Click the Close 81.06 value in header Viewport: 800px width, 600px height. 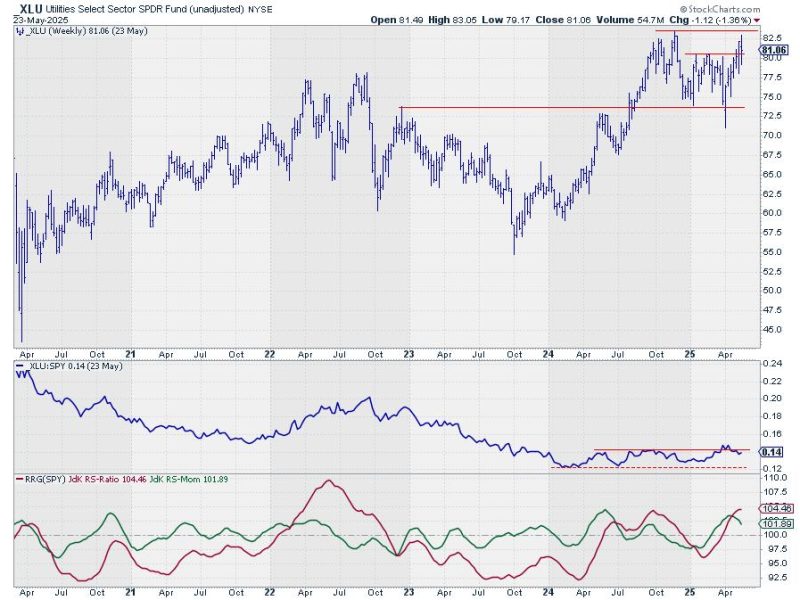[x=563, y=20]
